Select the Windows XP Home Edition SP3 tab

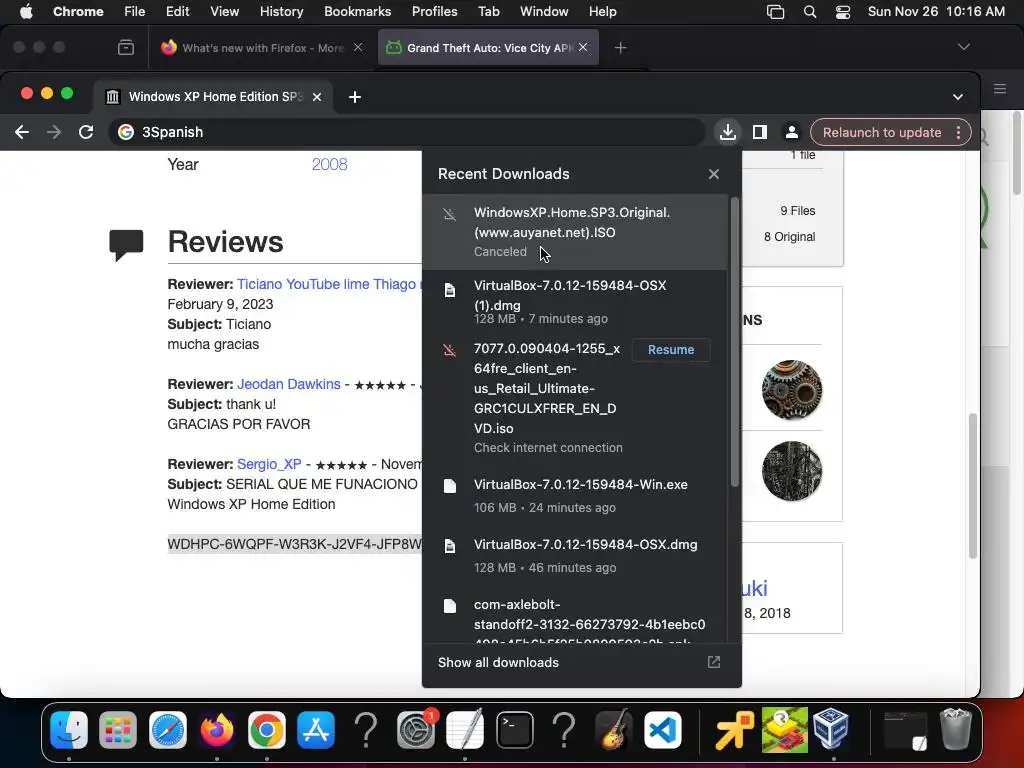(213, 97)
